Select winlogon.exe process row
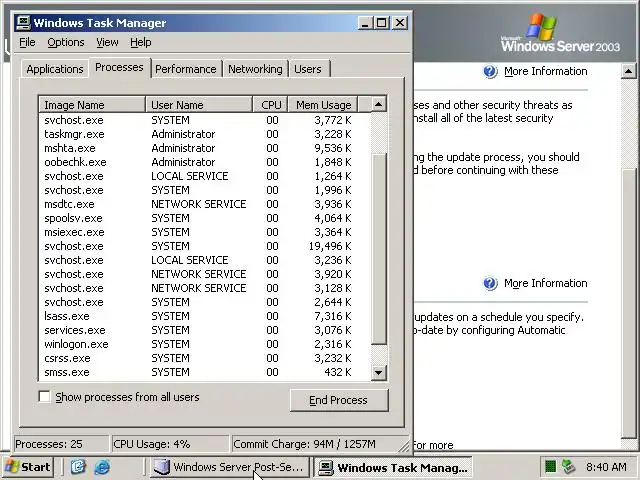This screenshot has height=480, width=640. tap(205, 344)
